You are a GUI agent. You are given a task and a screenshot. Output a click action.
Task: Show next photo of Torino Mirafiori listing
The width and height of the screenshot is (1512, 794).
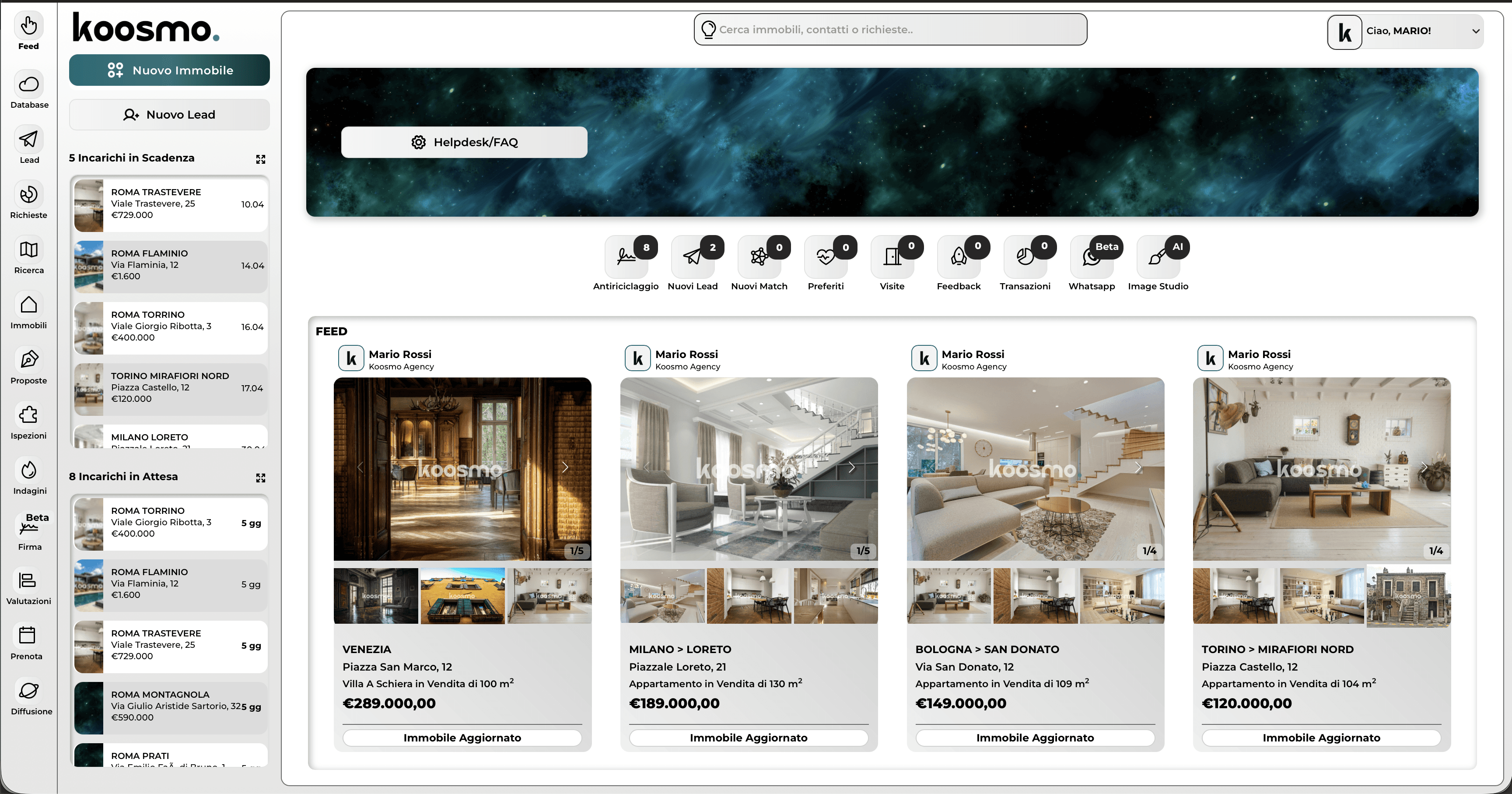(1424, 467)
